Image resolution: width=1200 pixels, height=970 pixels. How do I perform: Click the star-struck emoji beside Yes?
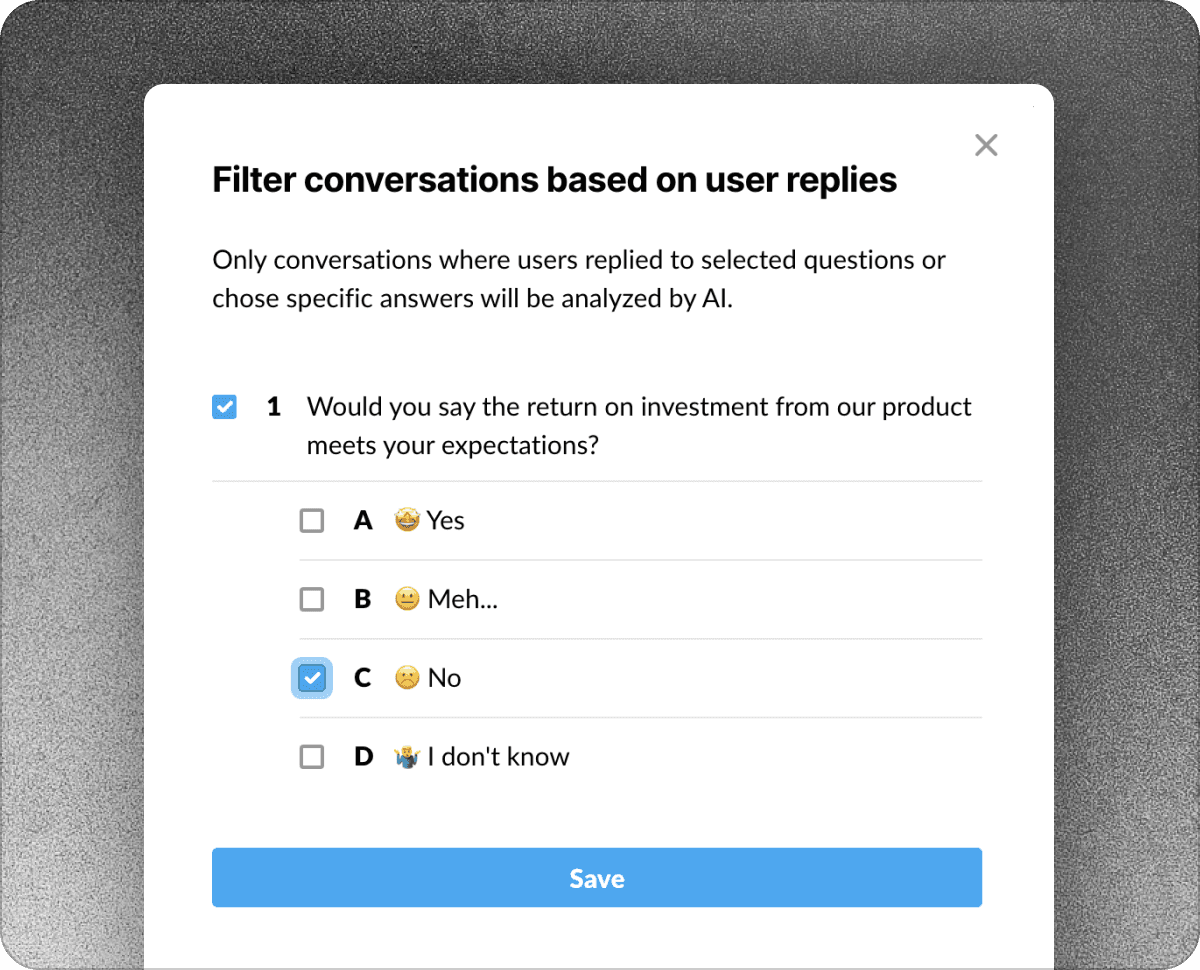coord(409,520)
